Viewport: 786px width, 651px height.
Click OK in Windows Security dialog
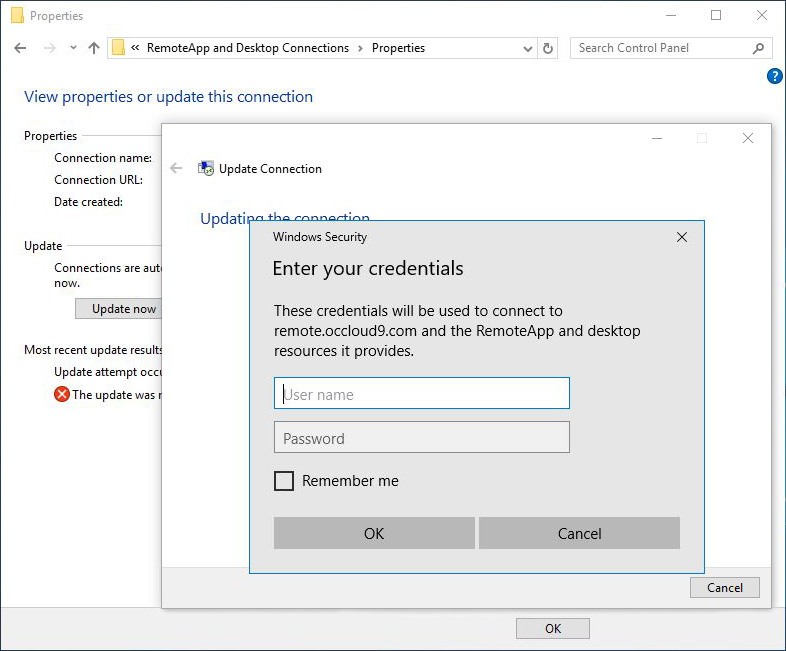tap(374, 533)
